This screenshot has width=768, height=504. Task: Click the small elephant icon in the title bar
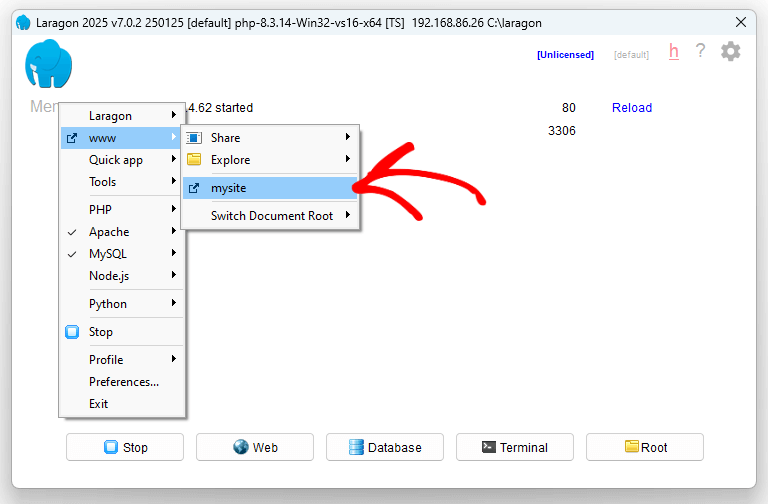(x=23, y=23)
